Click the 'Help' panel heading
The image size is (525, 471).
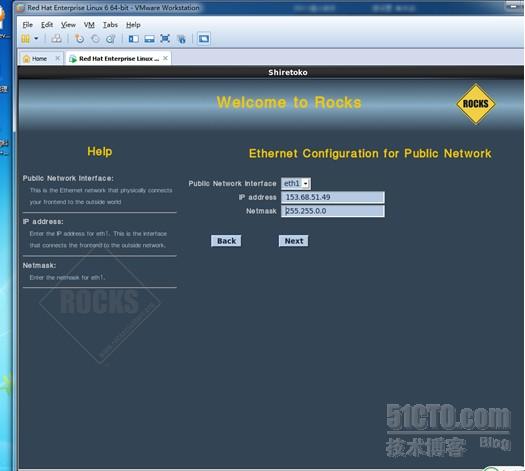pos(100,151)
